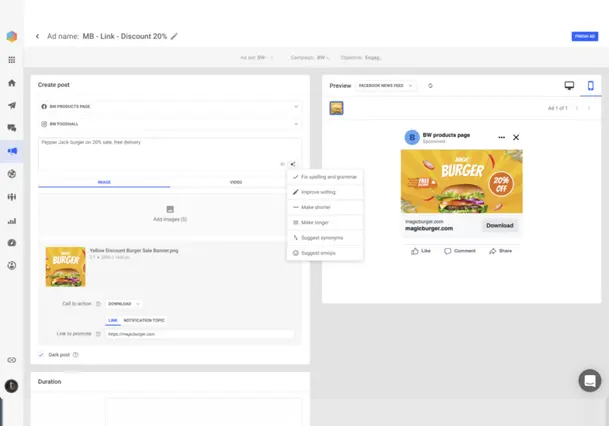Refresh the ad preview
609x426 pixels.
430,85
